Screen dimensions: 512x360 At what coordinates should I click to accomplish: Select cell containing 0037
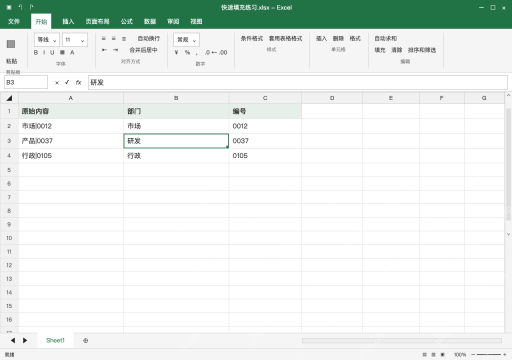(265, 141)
